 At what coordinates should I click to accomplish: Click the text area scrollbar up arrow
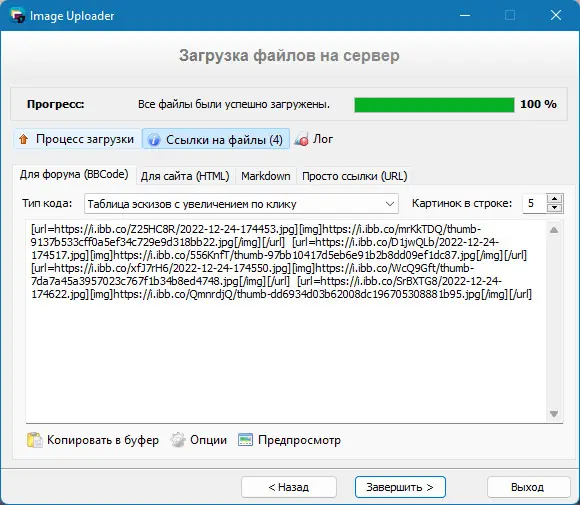click(554, 230)
